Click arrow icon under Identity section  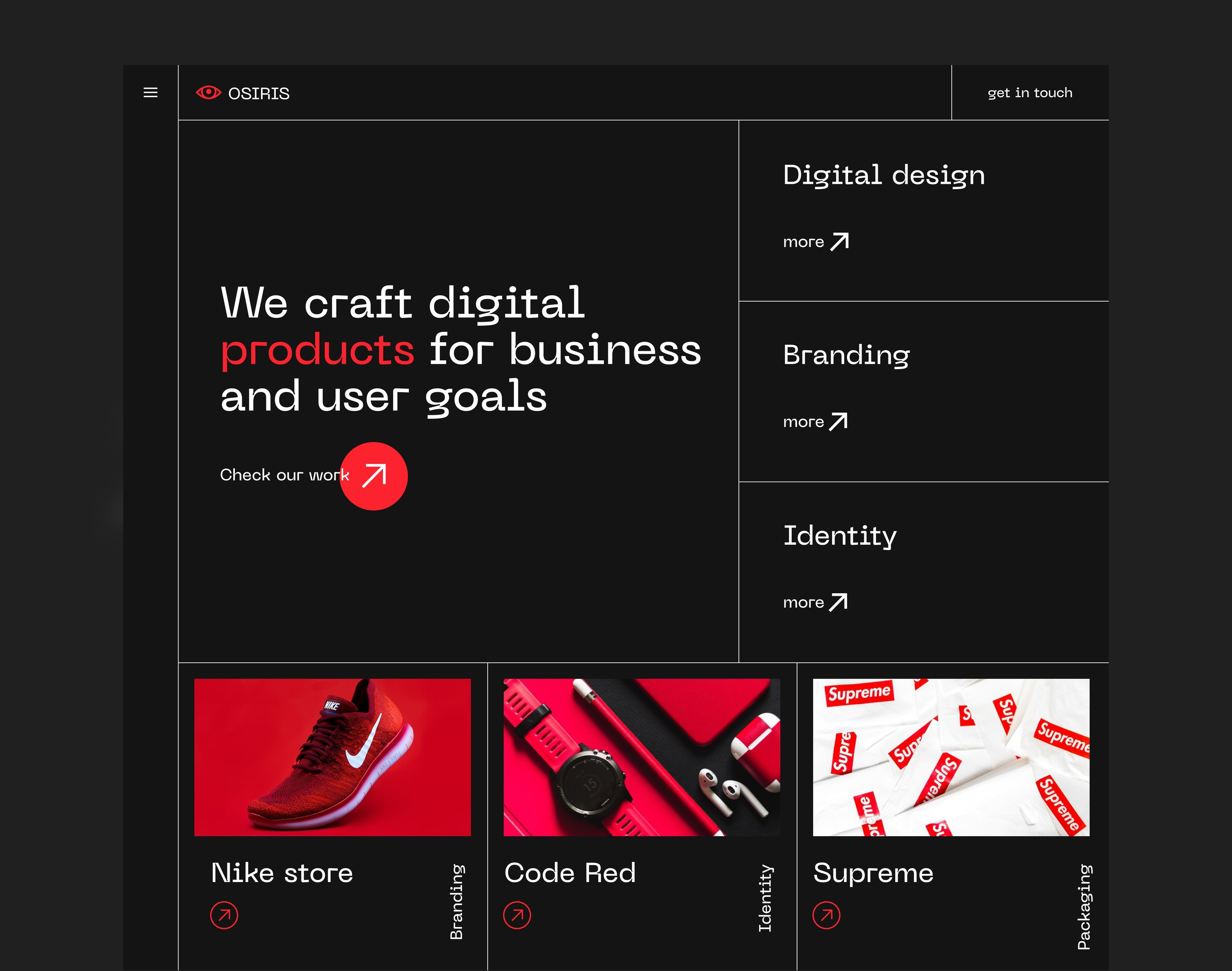pos(838,602)
